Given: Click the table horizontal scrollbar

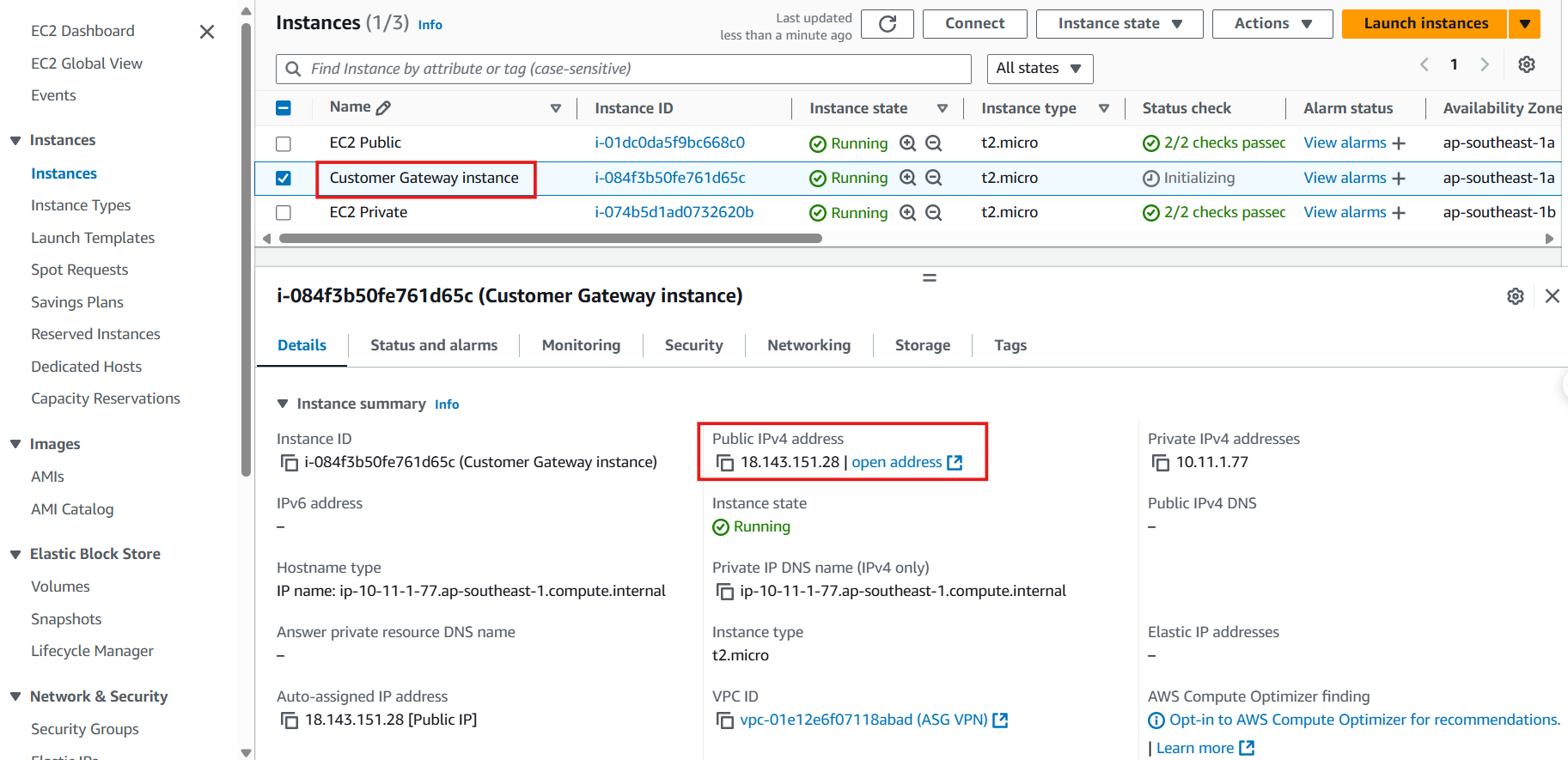Looking at the screenshot, I should pos(551,239).
